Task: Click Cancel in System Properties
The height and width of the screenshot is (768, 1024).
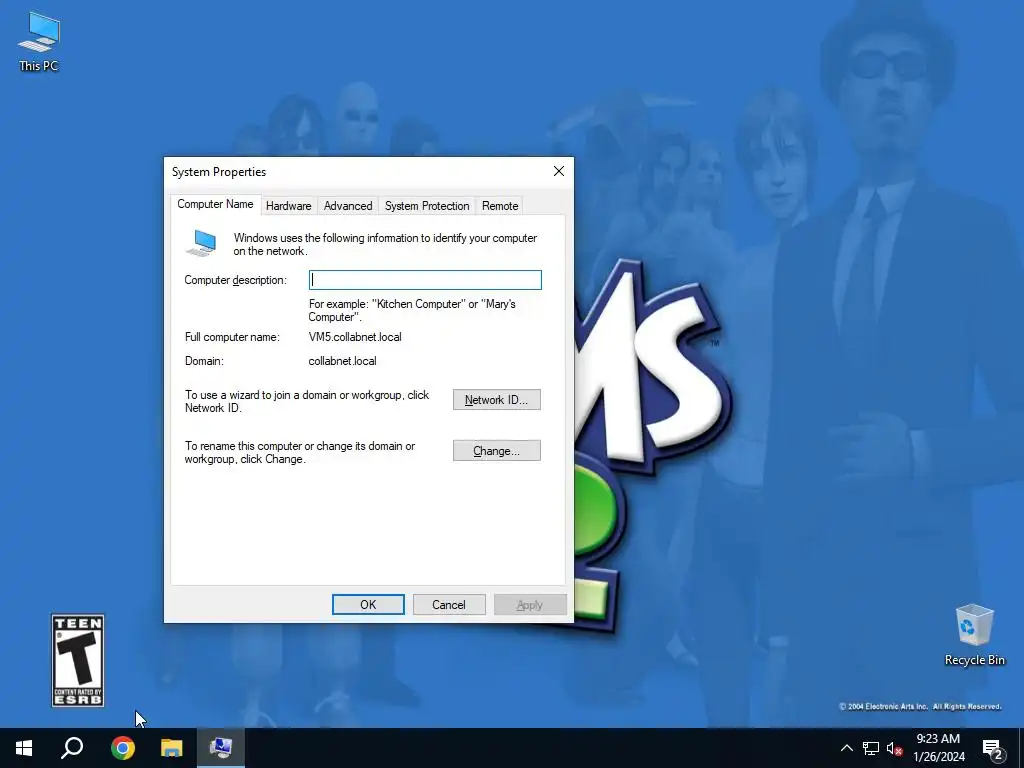Action: click(x=449, y=605)
